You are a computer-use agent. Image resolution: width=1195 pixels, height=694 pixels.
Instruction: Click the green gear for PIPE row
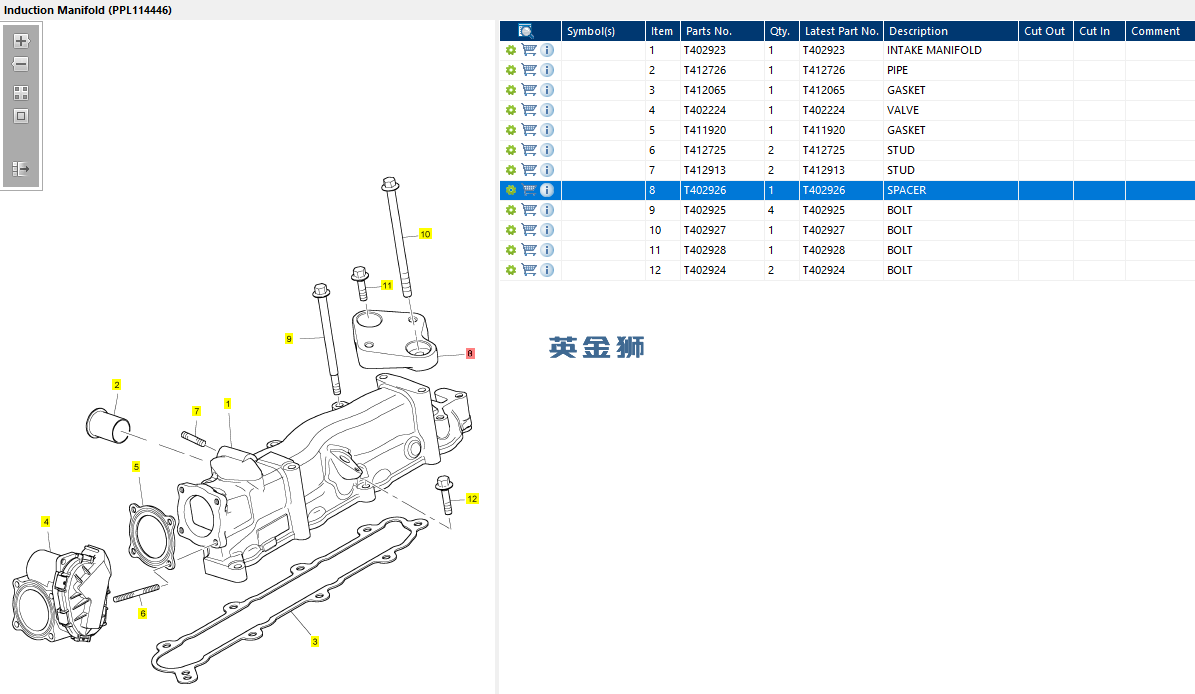[x=511, y=70]
